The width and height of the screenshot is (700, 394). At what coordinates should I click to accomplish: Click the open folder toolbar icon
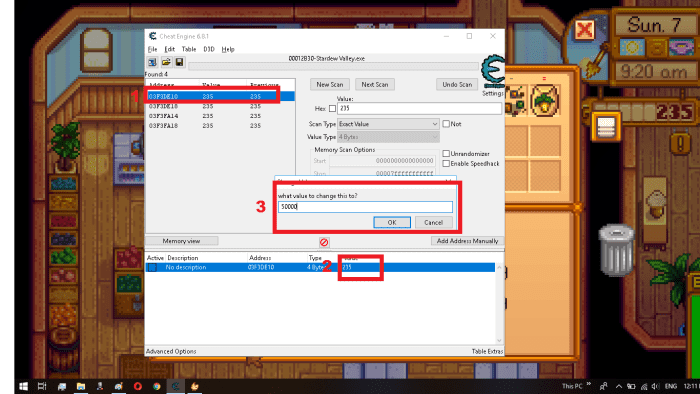(166, 62)
